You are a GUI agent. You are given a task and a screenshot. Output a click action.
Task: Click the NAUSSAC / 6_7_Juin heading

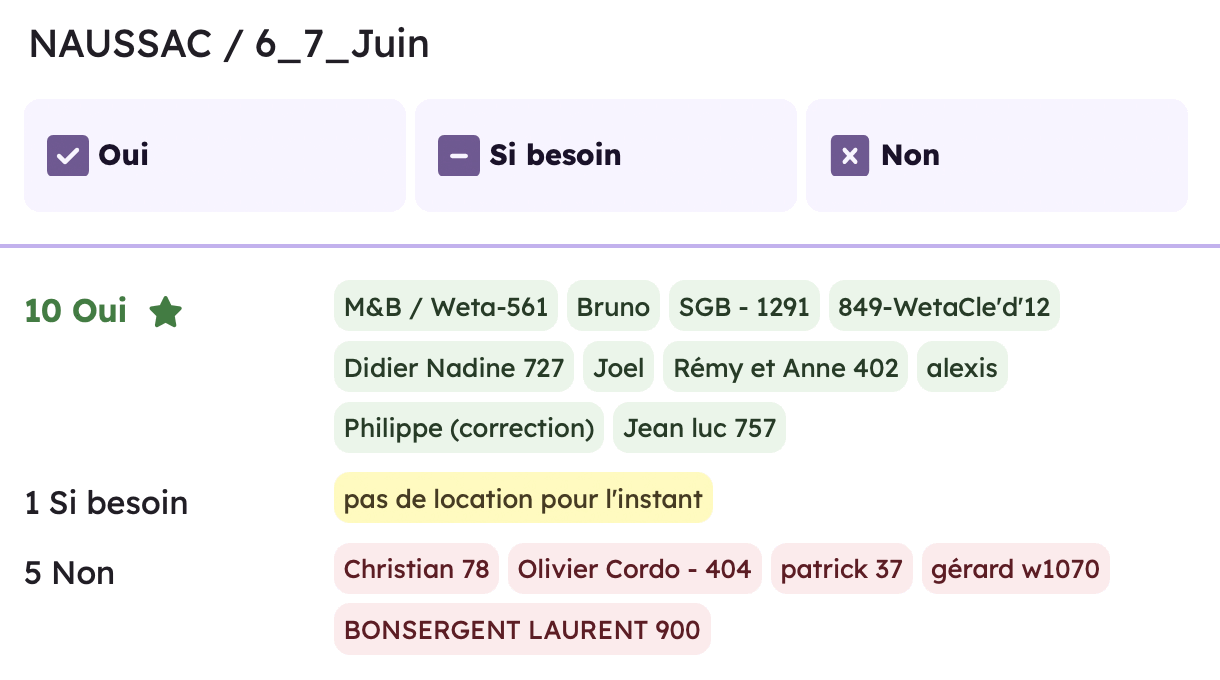click(x=229, y=45)
